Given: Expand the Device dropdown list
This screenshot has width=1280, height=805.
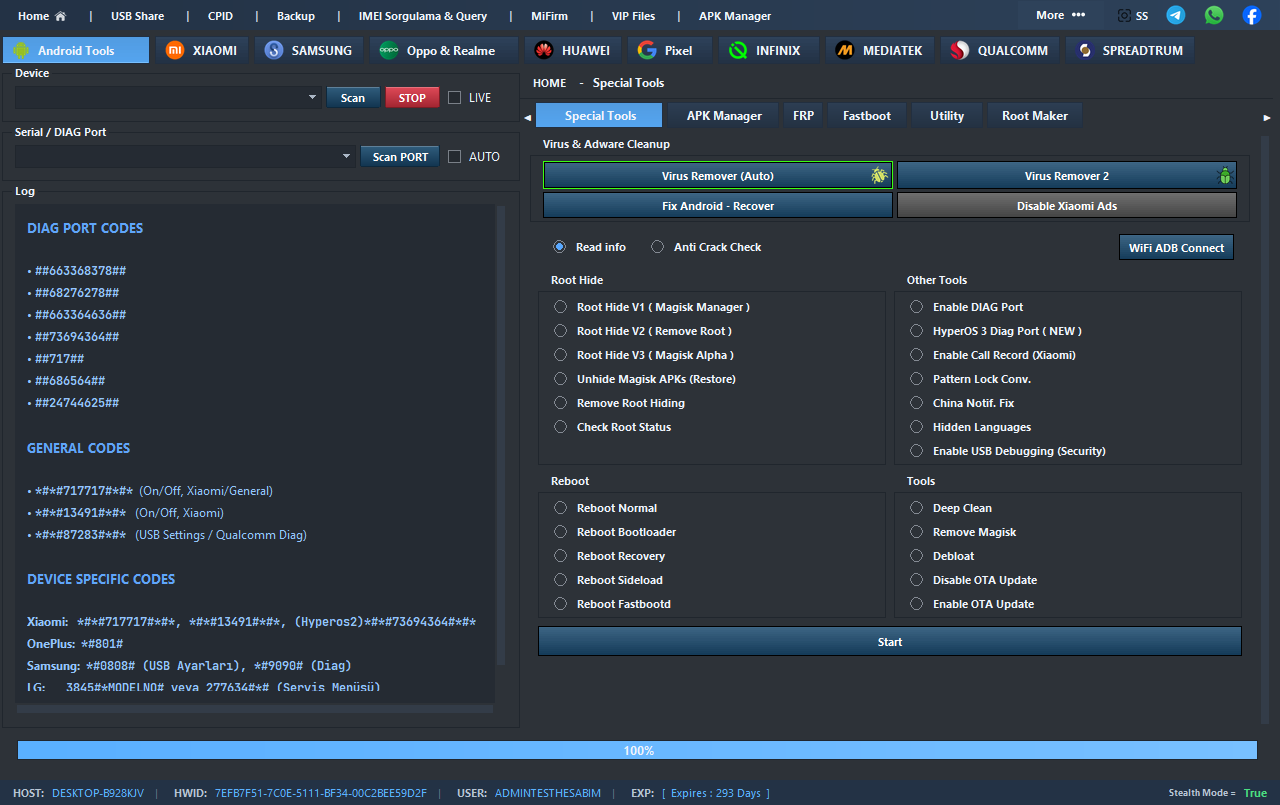Looking at the screenshot, I should [313, 98].
